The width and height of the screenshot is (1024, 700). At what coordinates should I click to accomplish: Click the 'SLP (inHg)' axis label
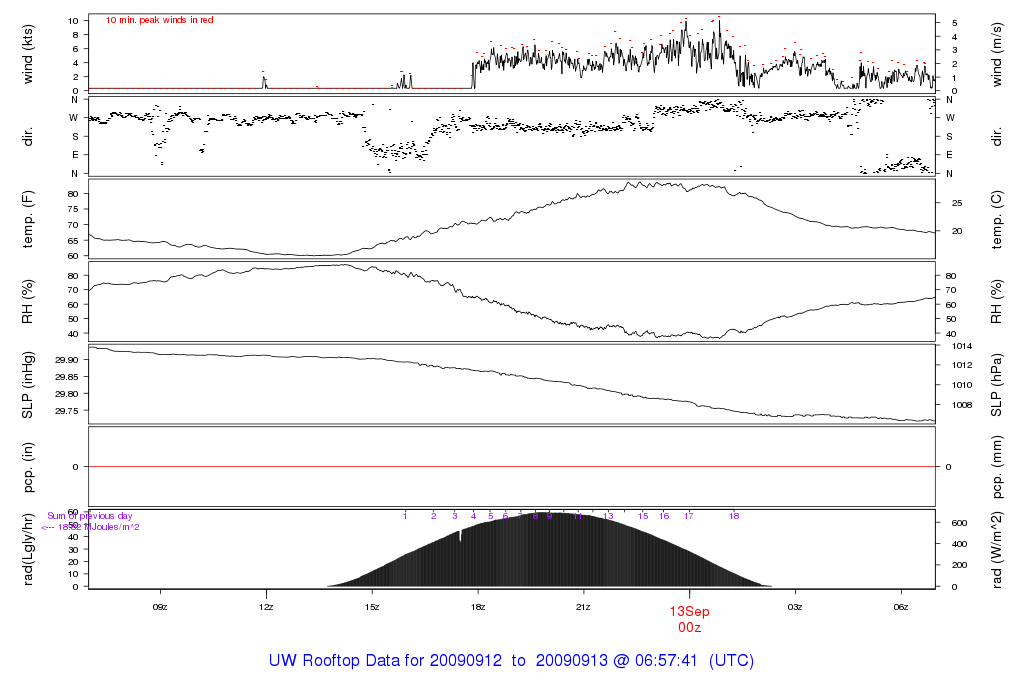click(27, 385)
